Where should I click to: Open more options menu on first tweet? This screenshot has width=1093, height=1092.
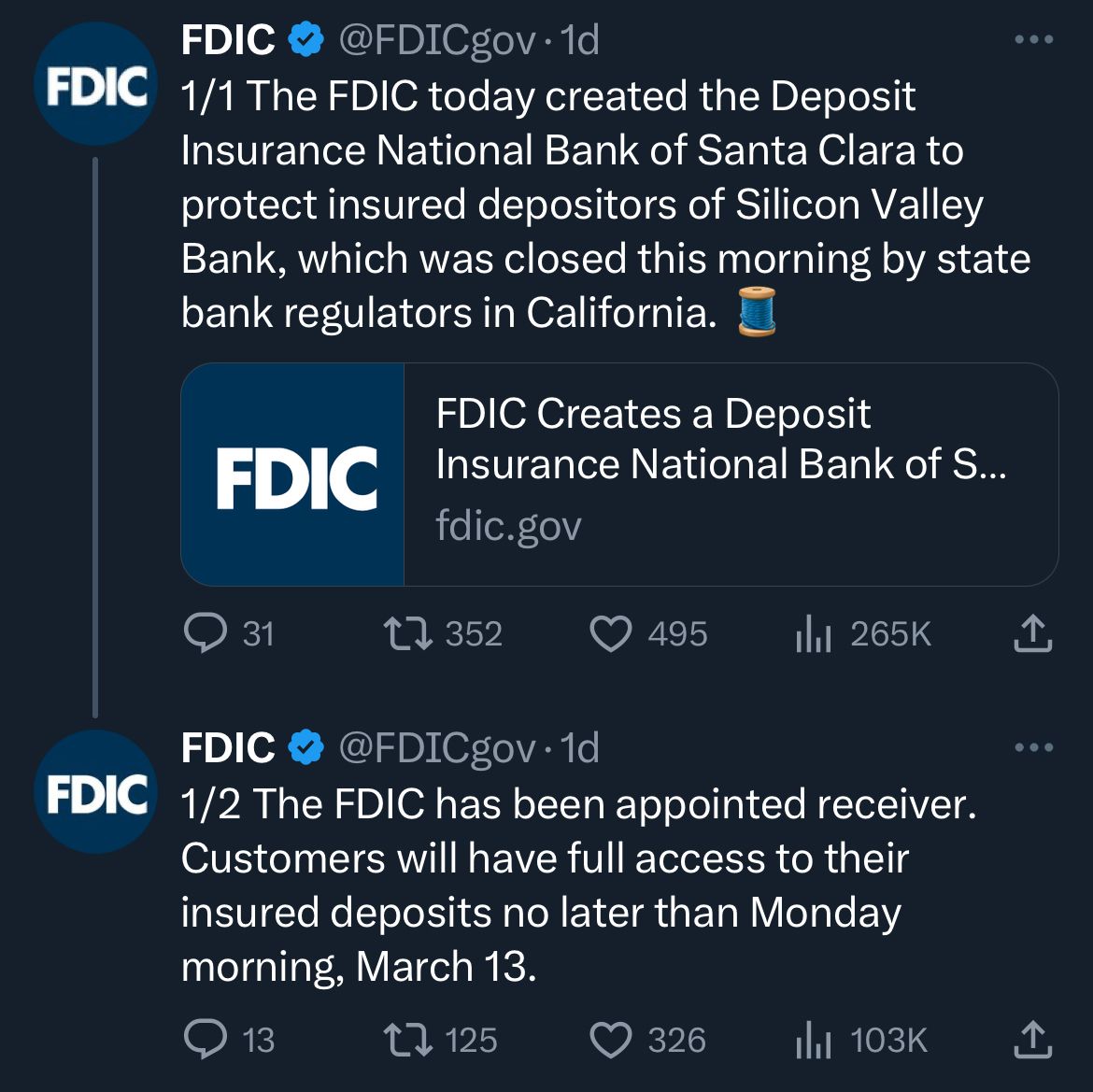(1034, 39)
